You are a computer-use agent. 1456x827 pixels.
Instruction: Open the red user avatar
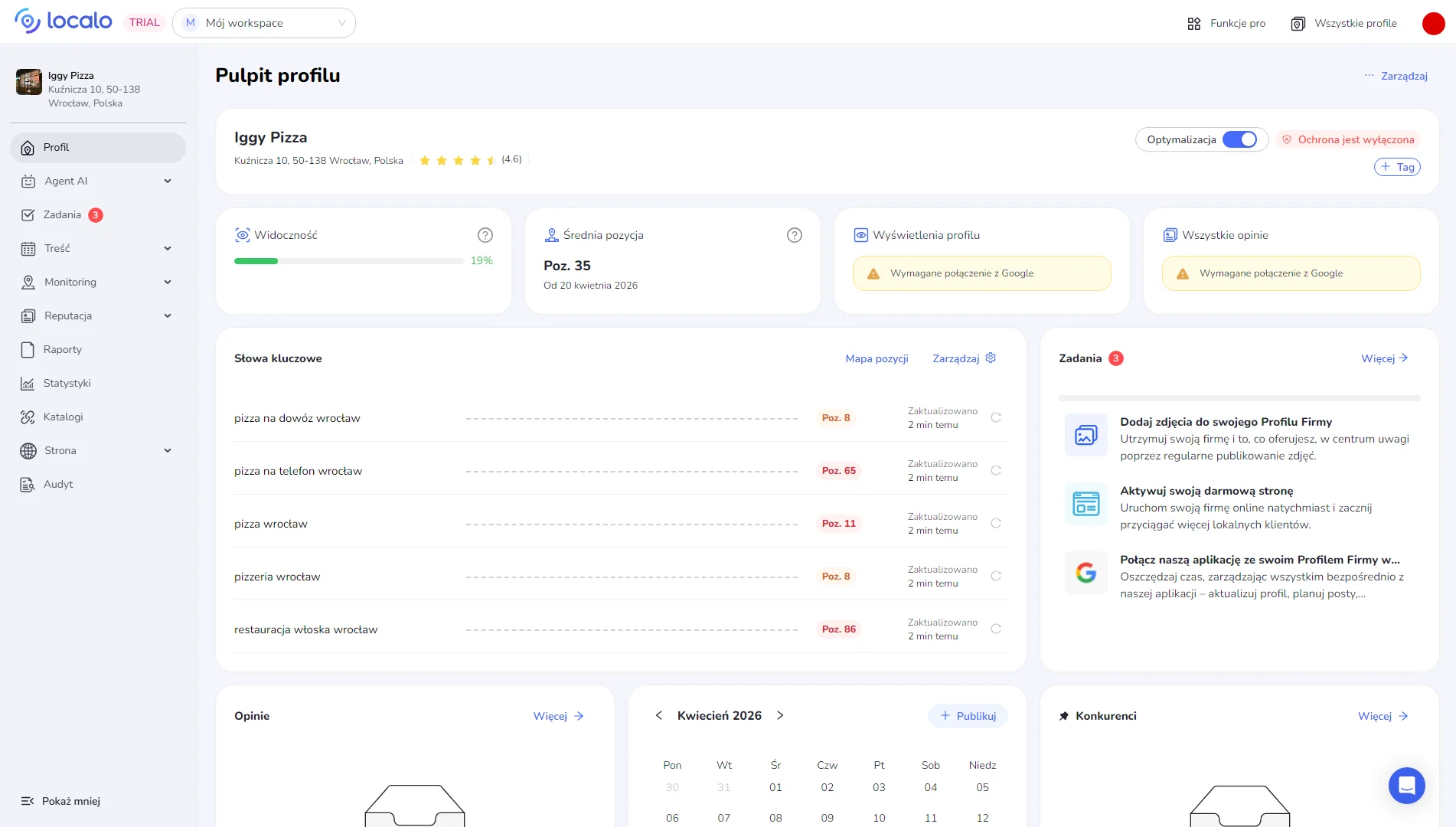[x=1433, y=24]
